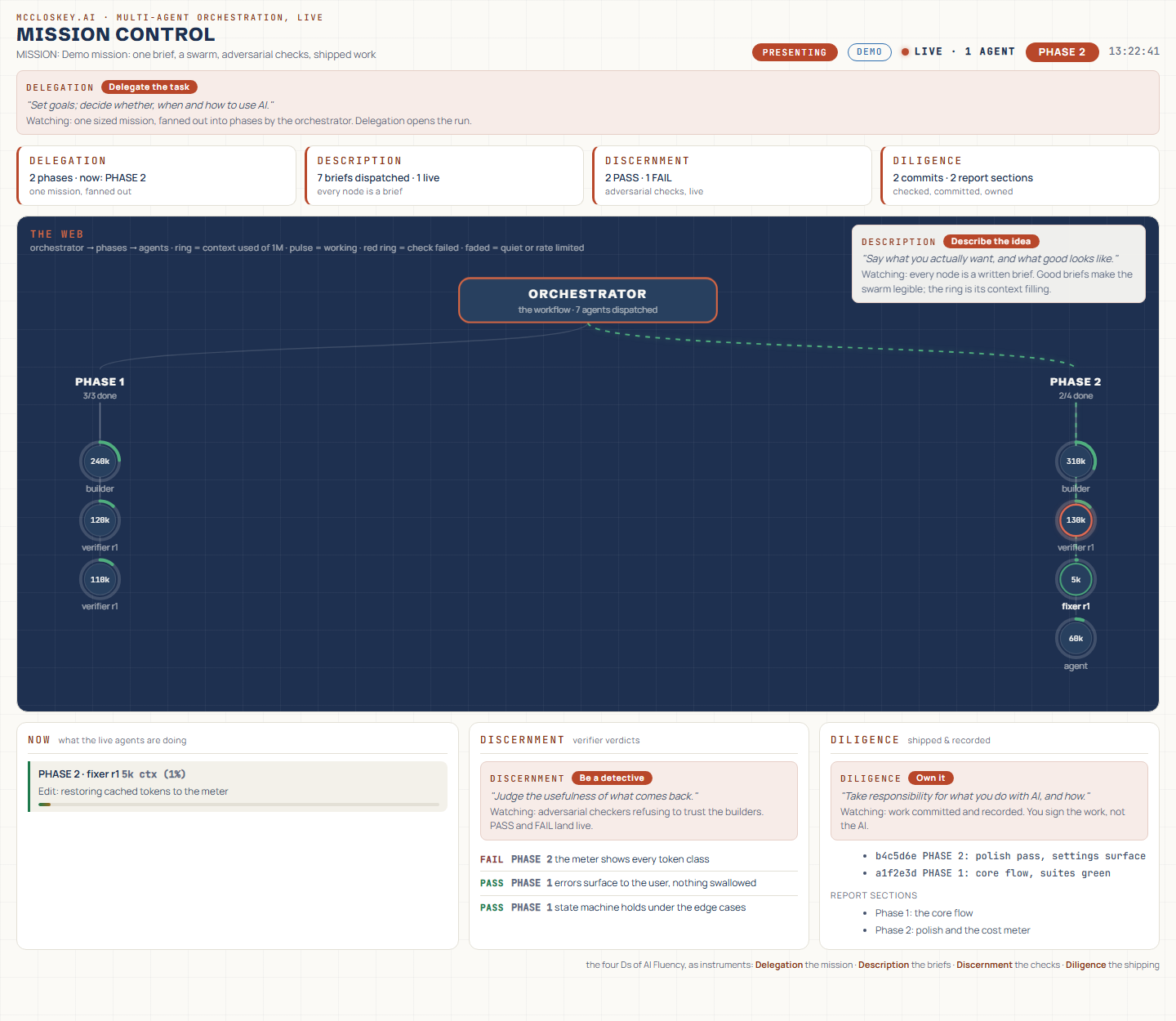The image size is (1176, 1021).
Task: Click the 'Delegate the task' tag
Action: (x=149, y=87)
